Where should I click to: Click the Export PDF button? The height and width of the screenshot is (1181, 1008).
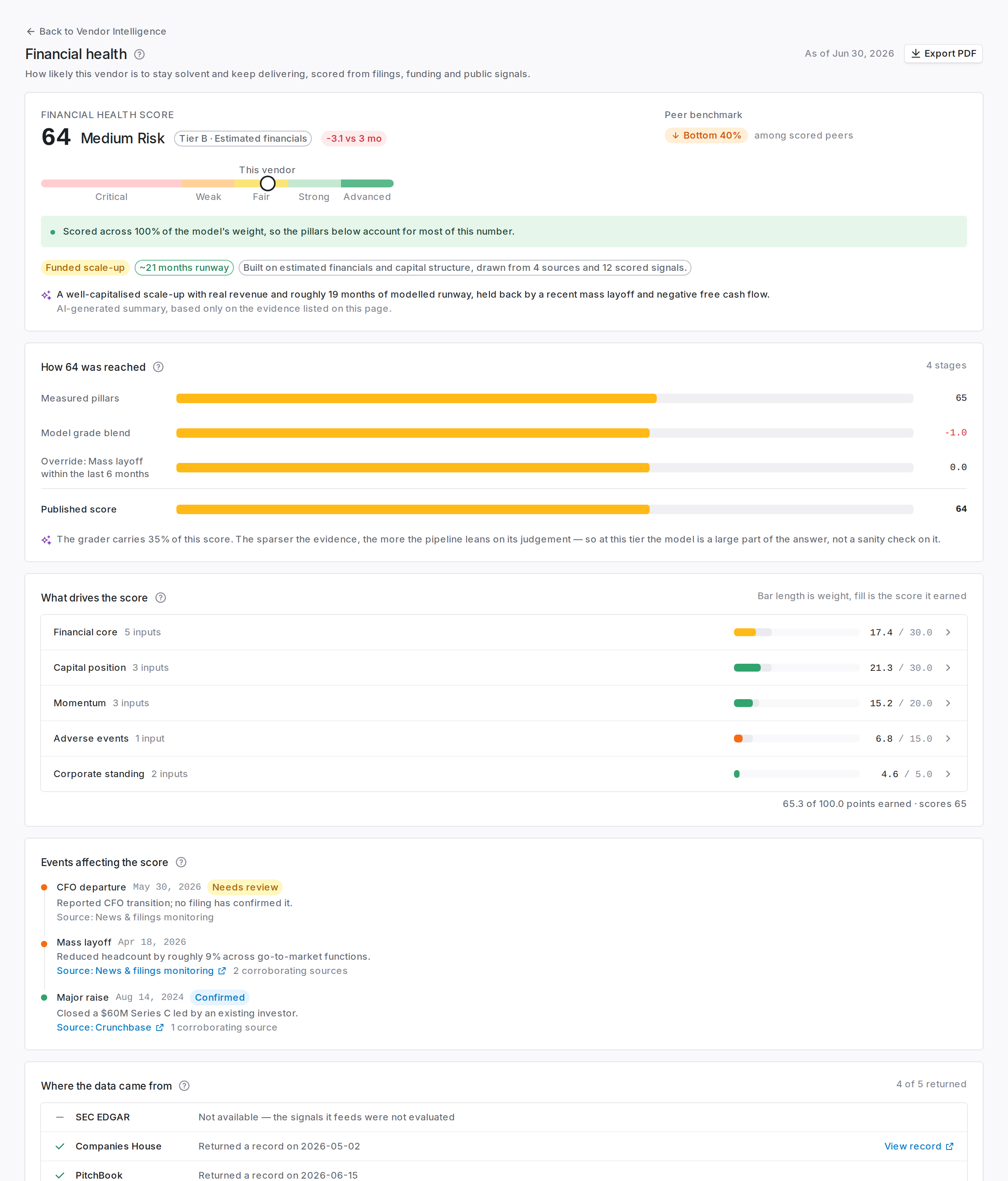(943, 54)
